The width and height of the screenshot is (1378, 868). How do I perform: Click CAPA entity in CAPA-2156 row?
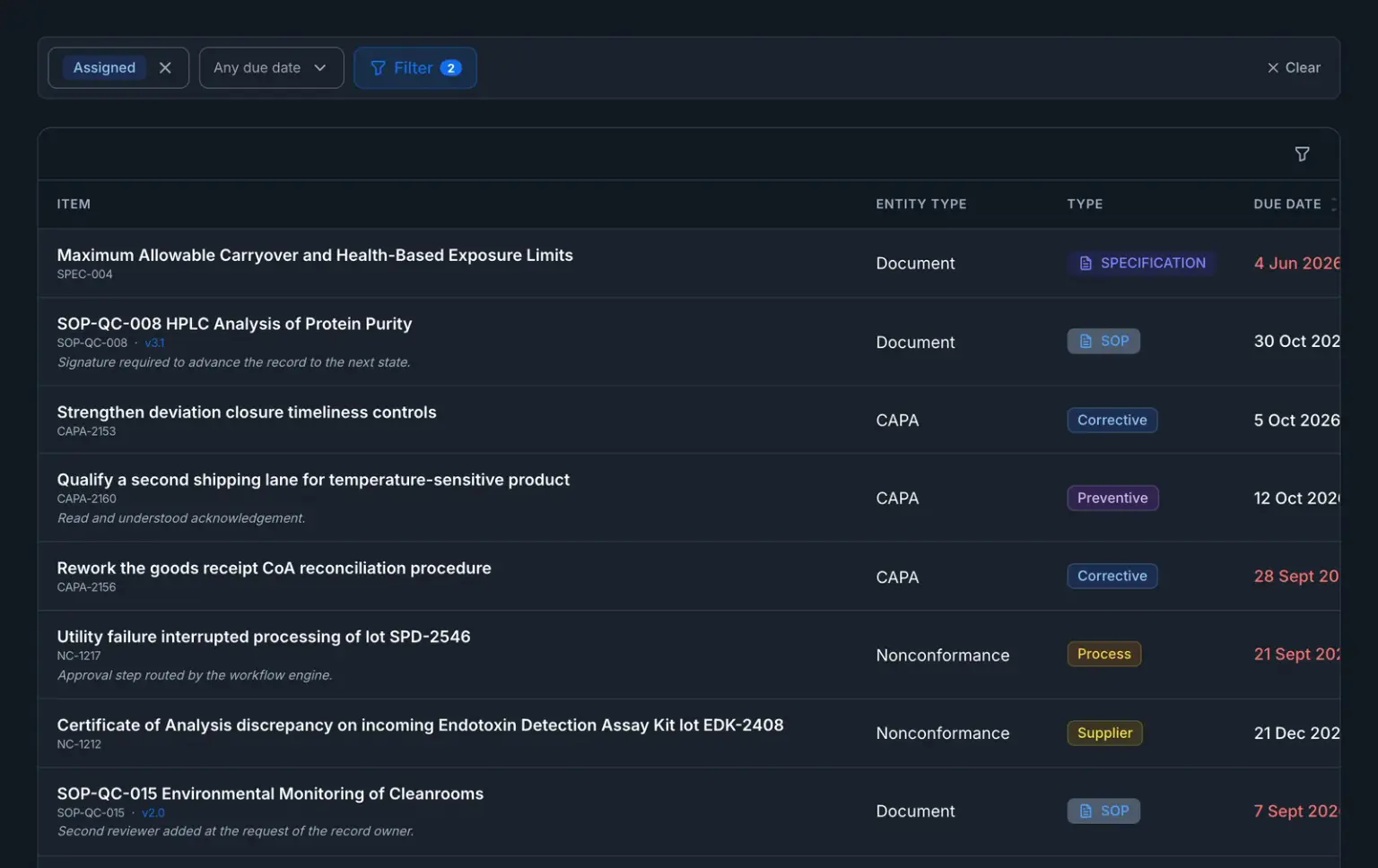tap(897, 577)
